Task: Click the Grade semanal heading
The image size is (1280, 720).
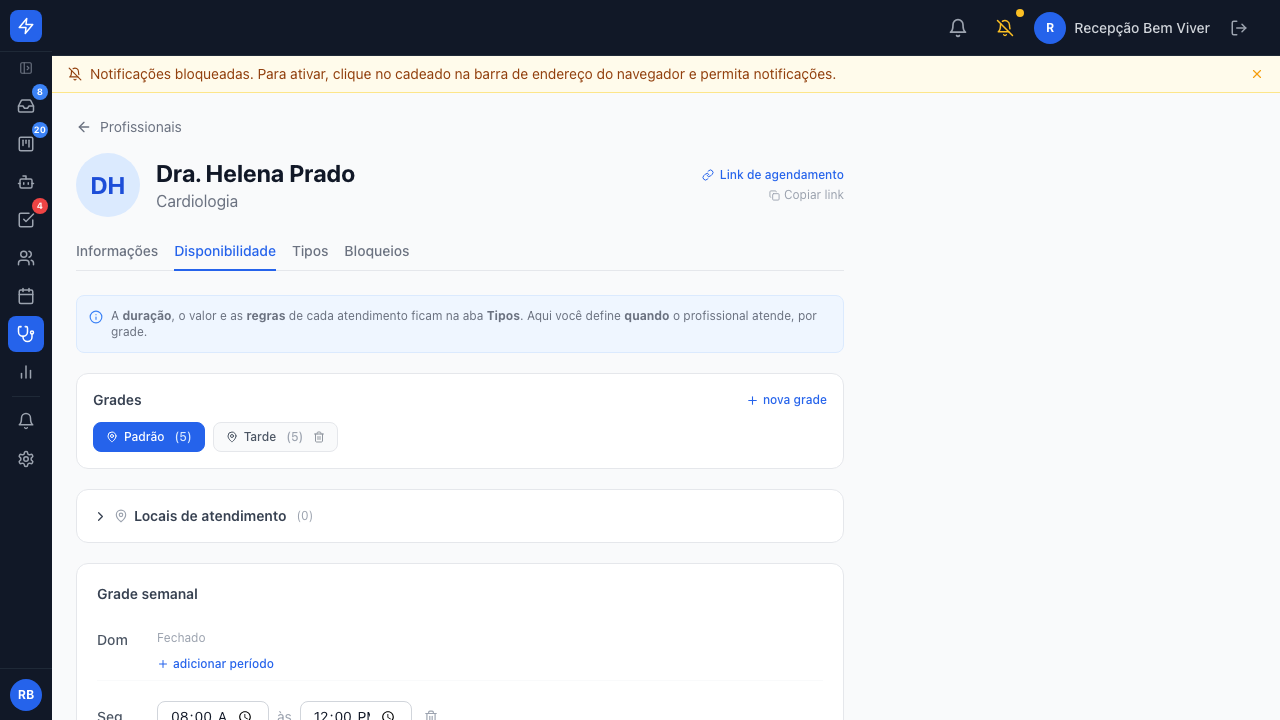Action: pyautogui.click(x=147, y=594)
